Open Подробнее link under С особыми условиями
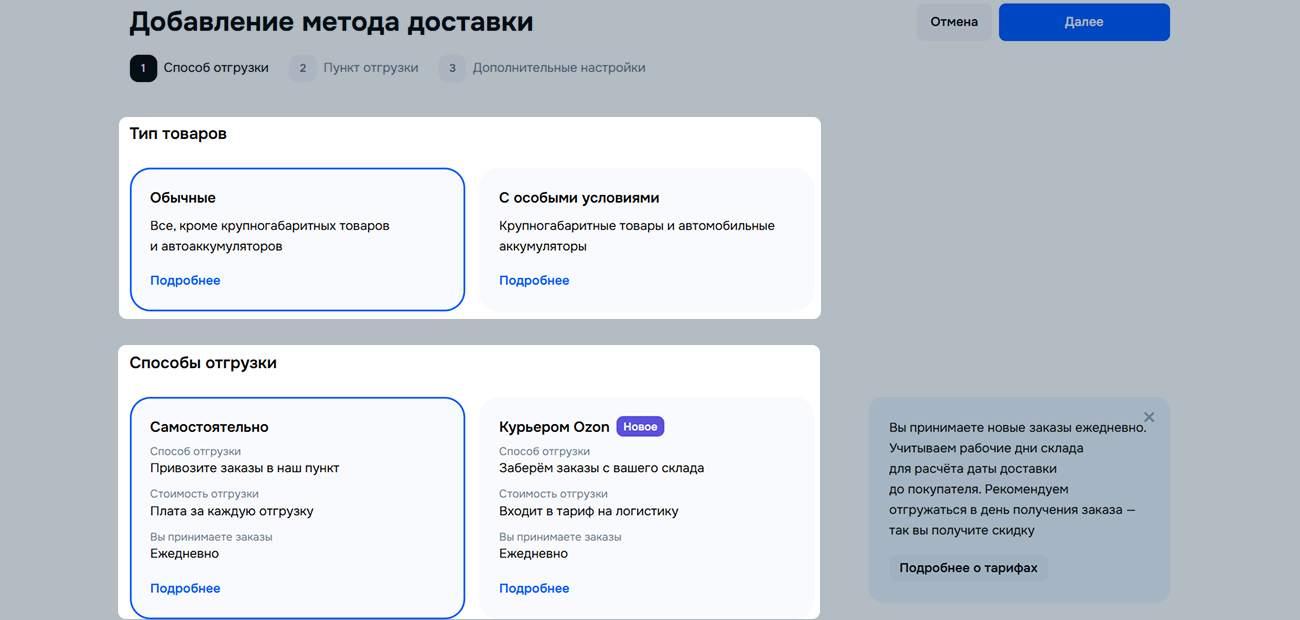The height and width of the screenshot is (620, 1300). (x=534, y=281)
